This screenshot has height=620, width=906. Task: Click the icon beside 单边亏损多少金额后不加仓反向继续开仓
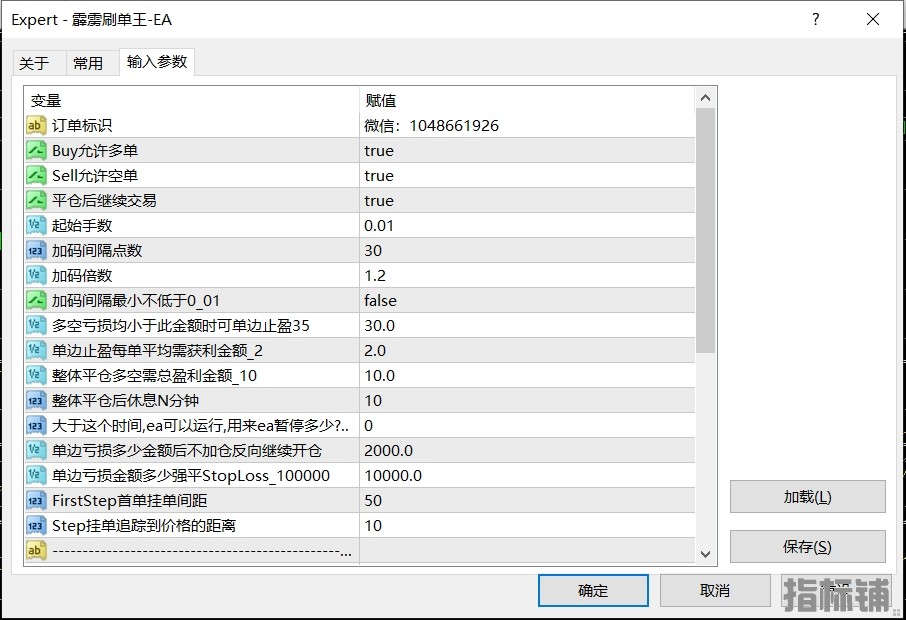pyautogui.click(x=36, y=450)
